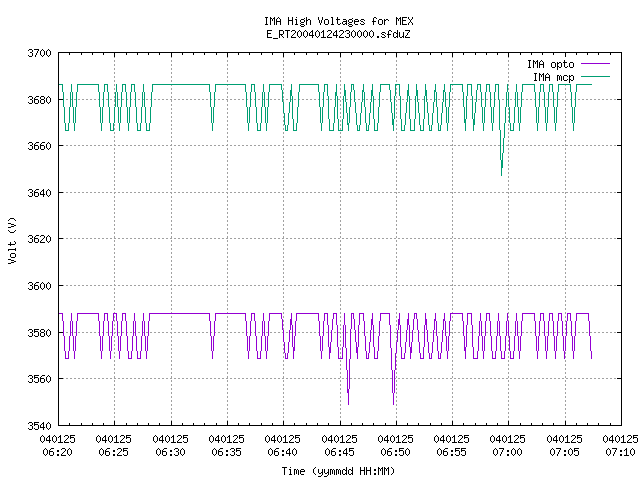The width and height of the screenshot is (640, 480).
Task: Select the 3640 y-axis tick label
Action: [39, 193]
